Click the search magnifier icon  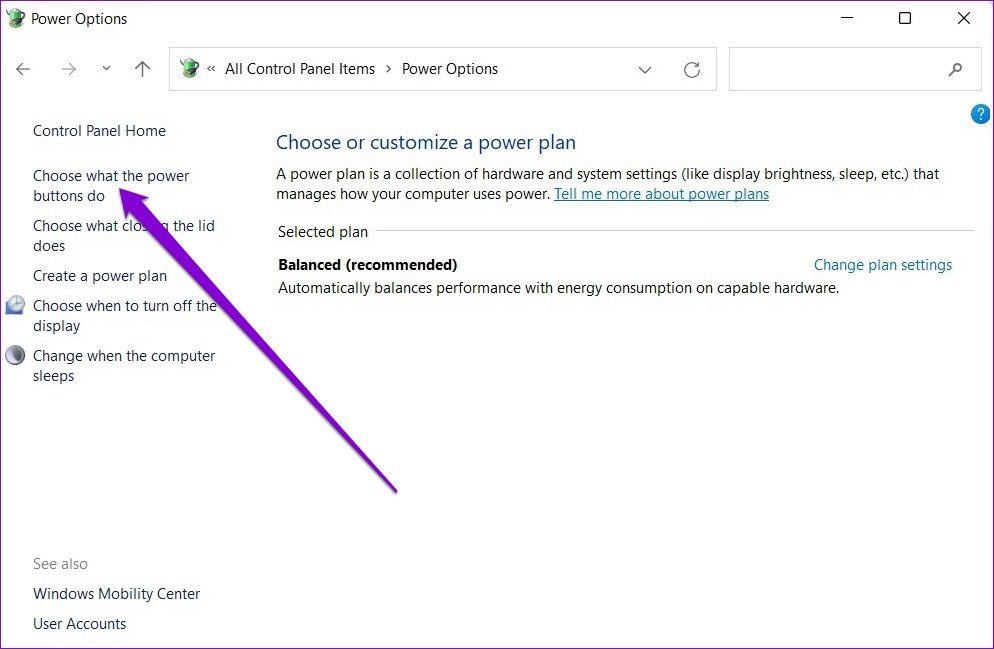955,69
